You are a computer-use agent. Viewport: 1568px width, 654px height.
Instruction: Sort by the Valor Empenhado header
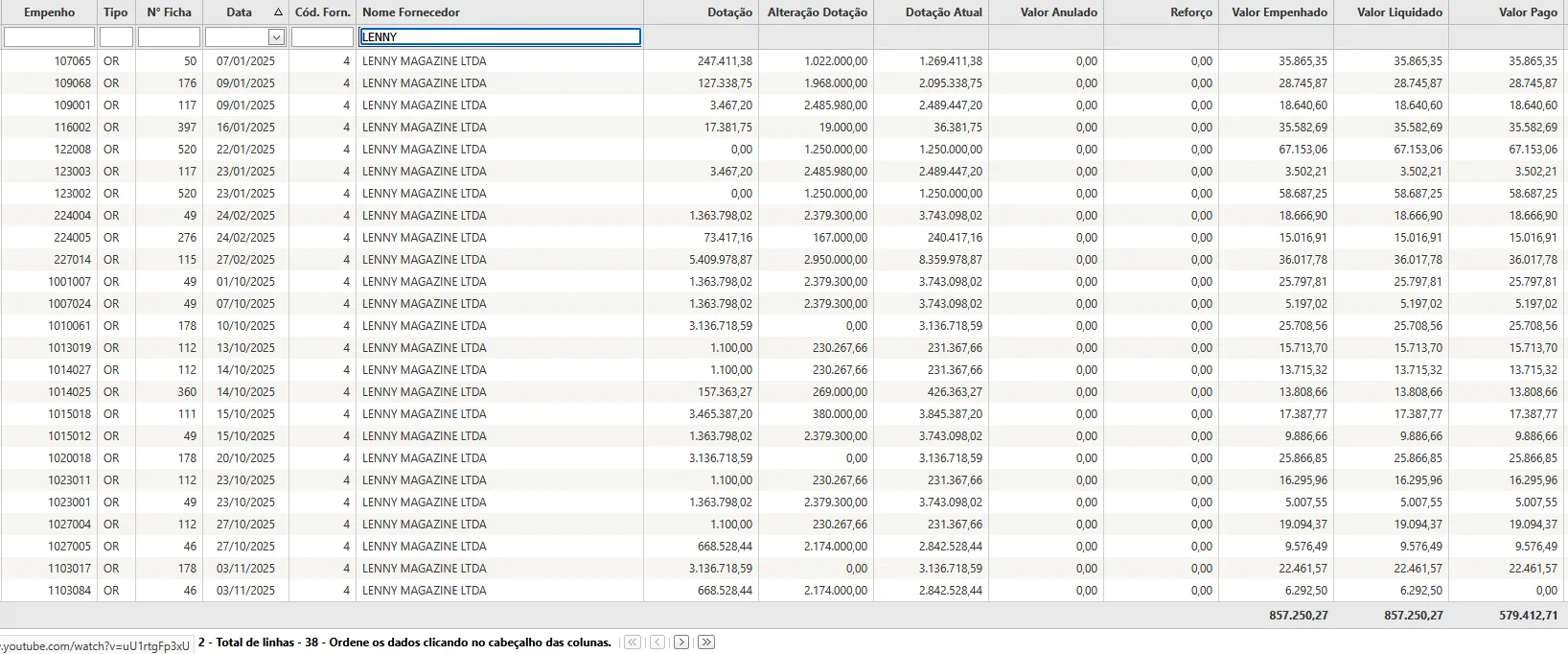click(x=1279, y=12)
